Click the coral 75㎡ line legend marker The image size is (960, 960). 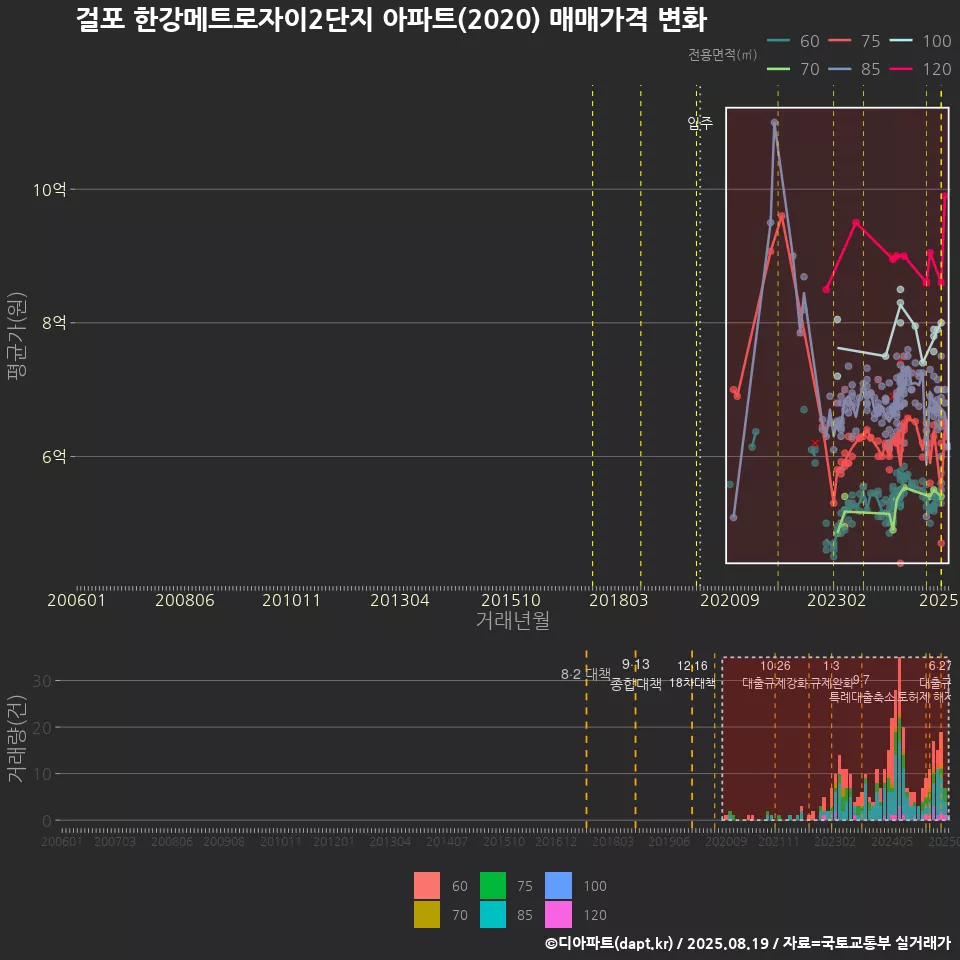[x=839, y=41]
